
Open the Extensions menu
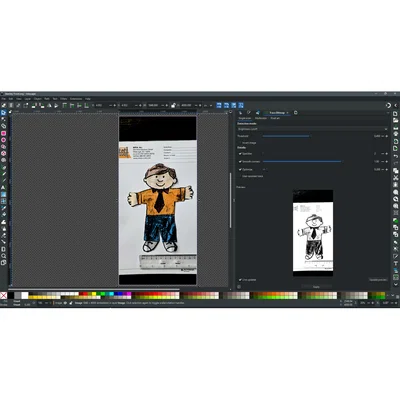point(76,99)
